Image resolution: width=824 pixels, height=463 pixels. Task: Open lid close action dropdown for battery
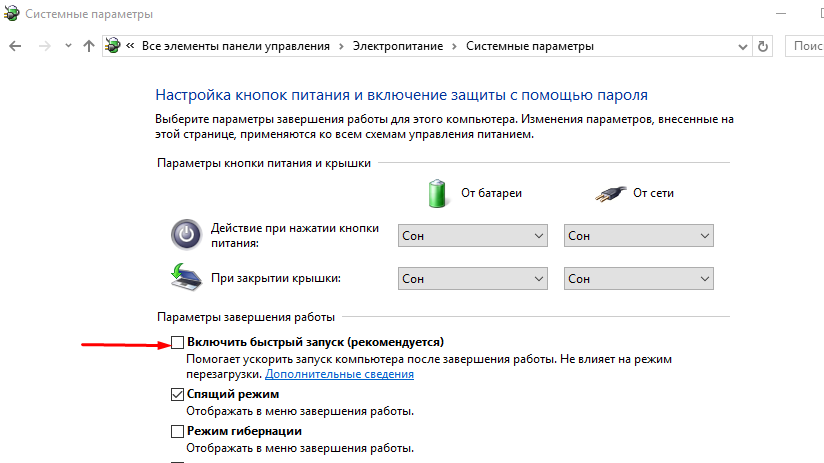point(472,279)
